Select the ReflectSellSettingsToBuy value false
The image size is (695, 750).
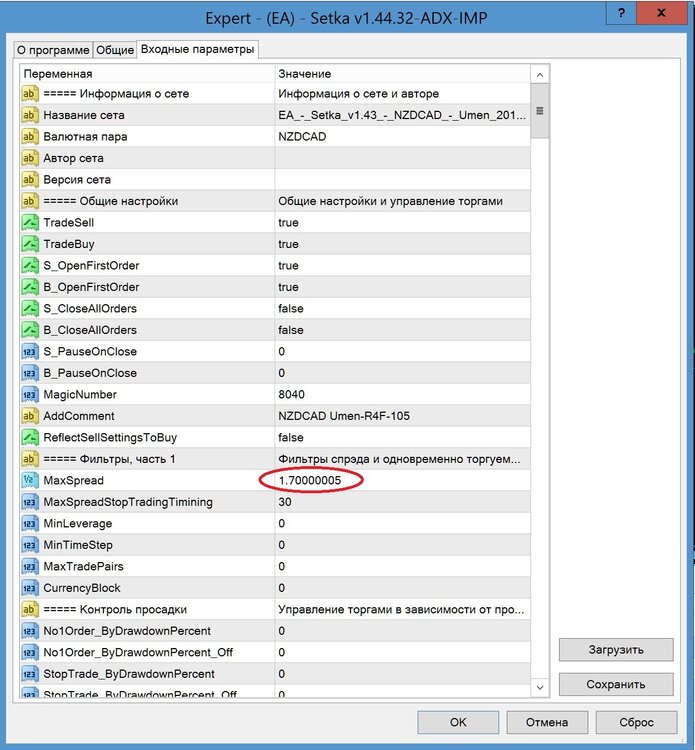291,438
